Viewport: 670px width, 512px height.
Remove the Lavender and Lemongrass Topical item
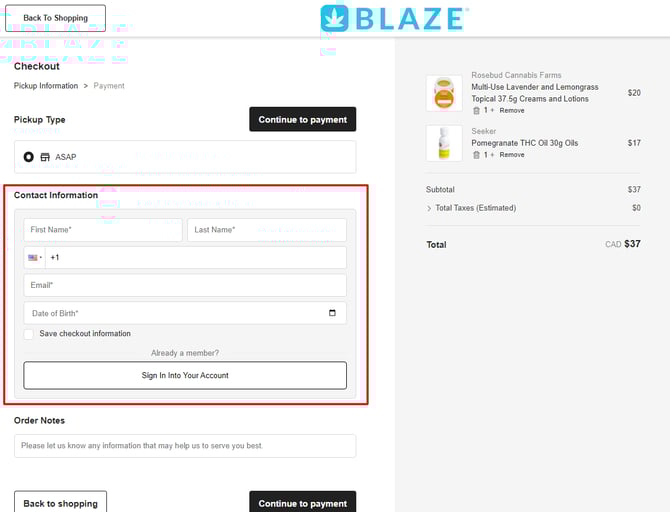pos(512,111)
